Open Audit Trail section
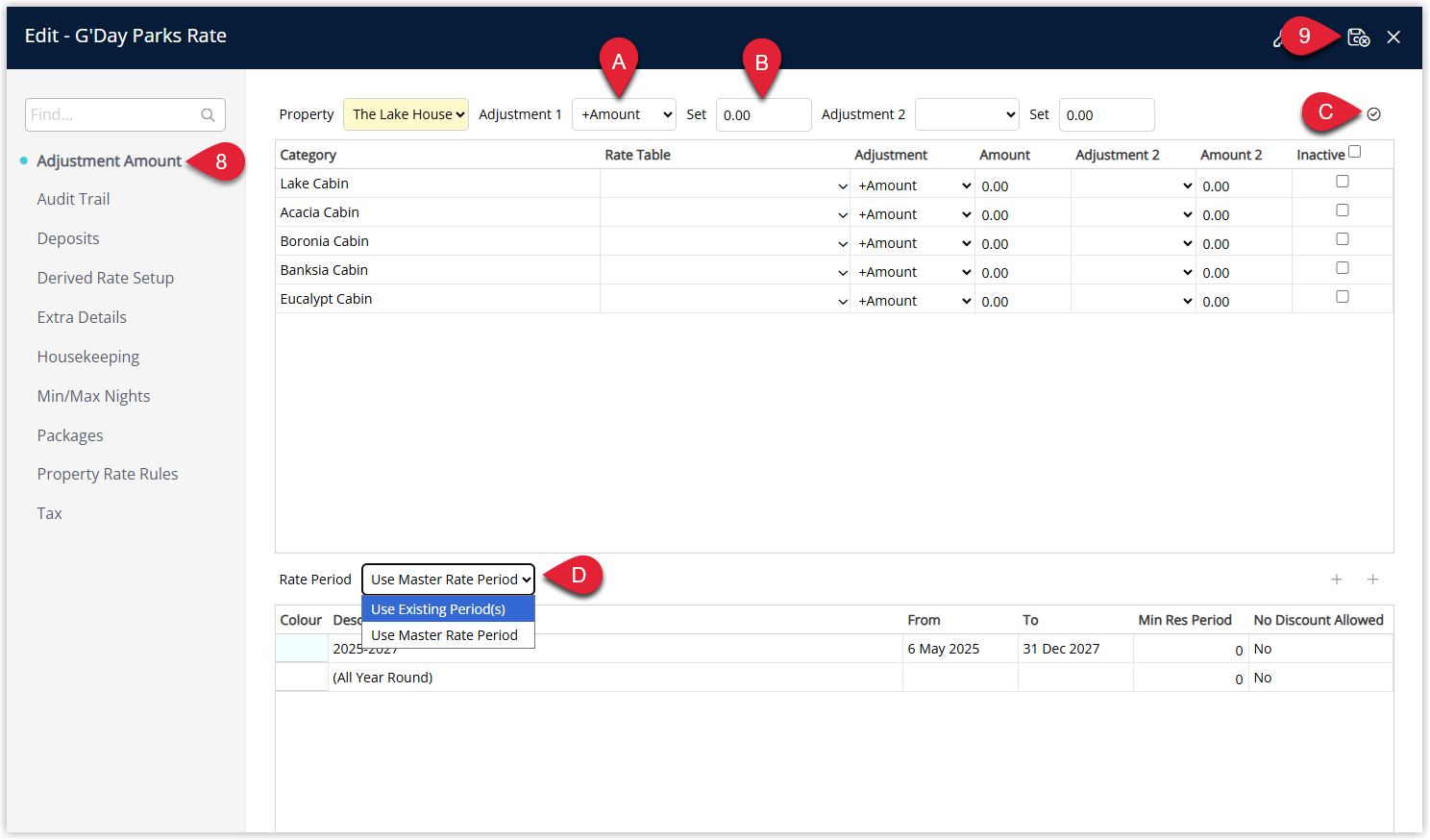Image resolution: width=1430 pixels, height=840 pixels. point(73,200)
